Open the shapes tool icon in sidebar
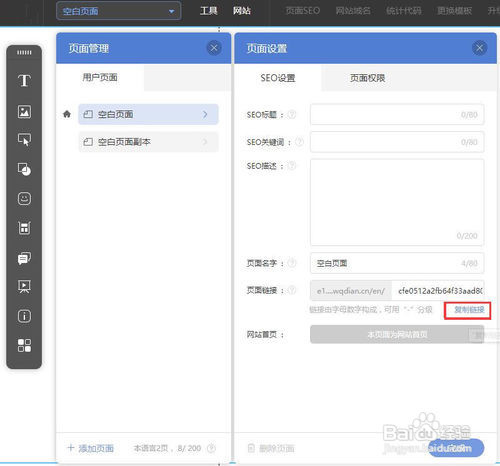Viewport: 500px width, 466px height. (x=24, y=169)
